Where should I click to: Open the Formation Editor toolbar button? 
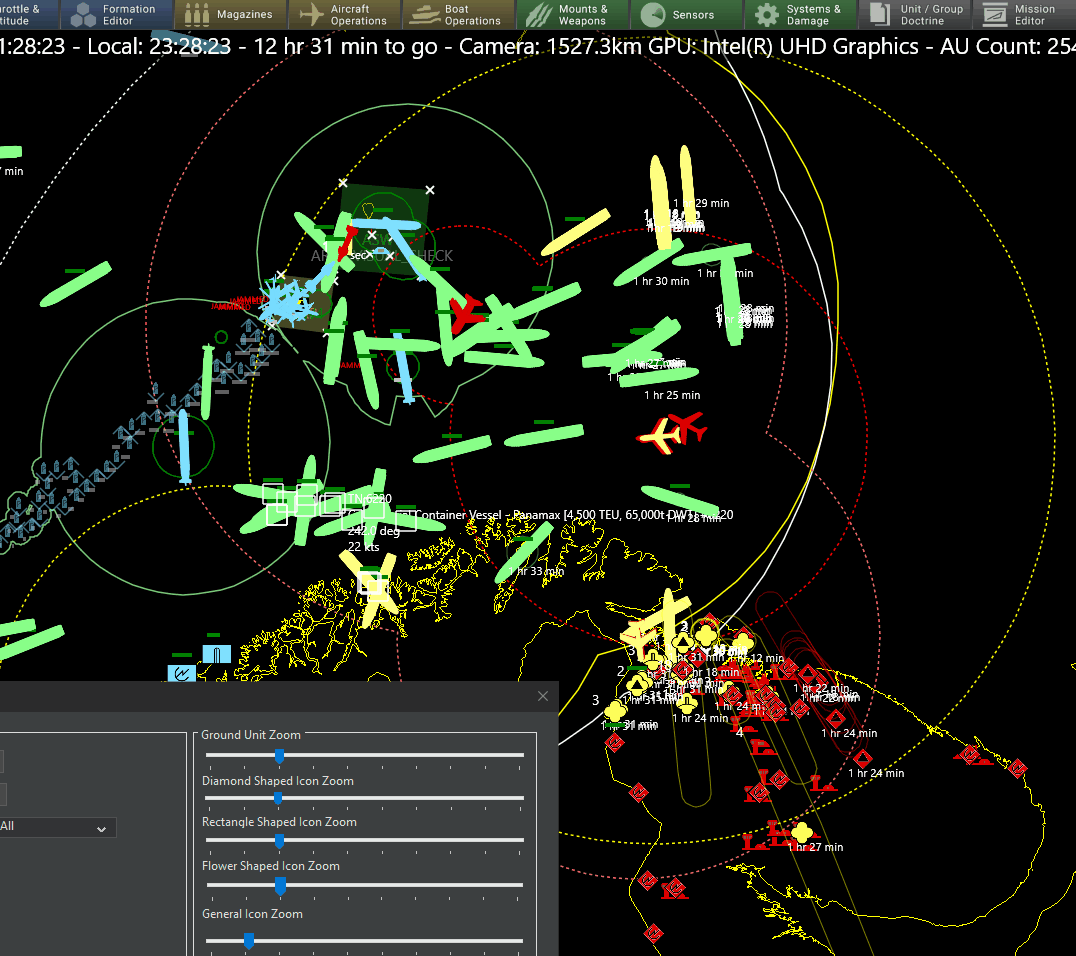117,14
